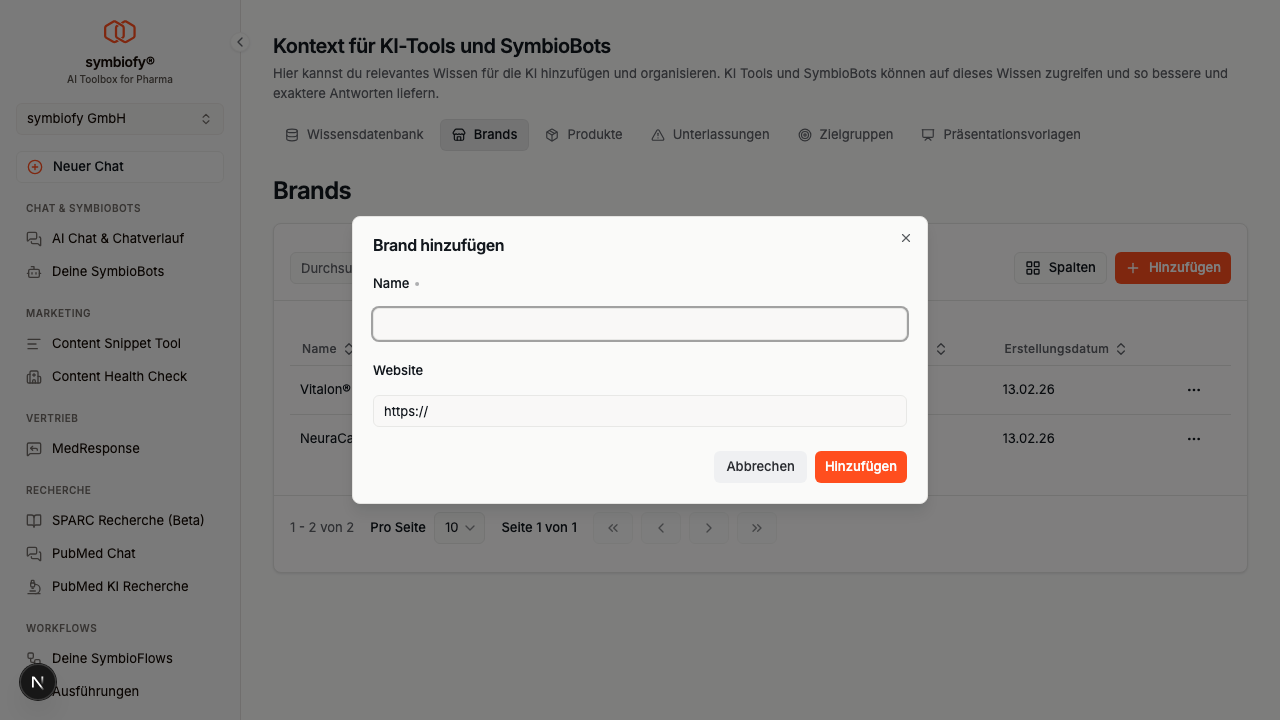Go to the next page arrow

[709, 528]
